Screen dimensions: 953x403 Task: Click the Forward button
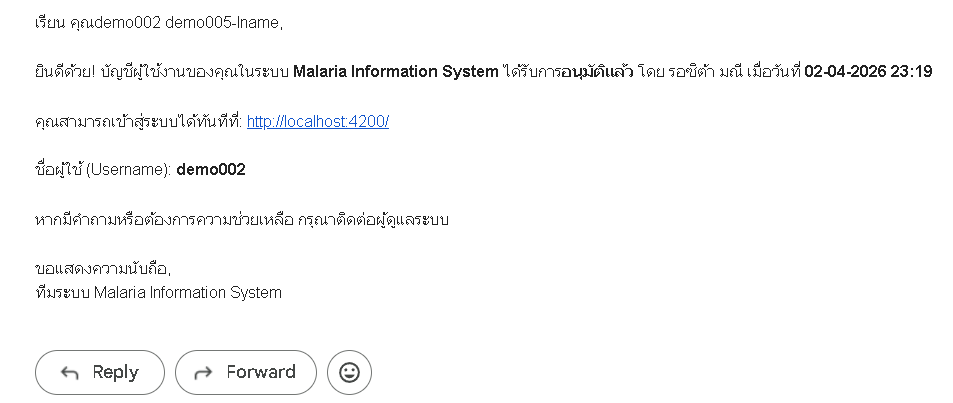245,372
